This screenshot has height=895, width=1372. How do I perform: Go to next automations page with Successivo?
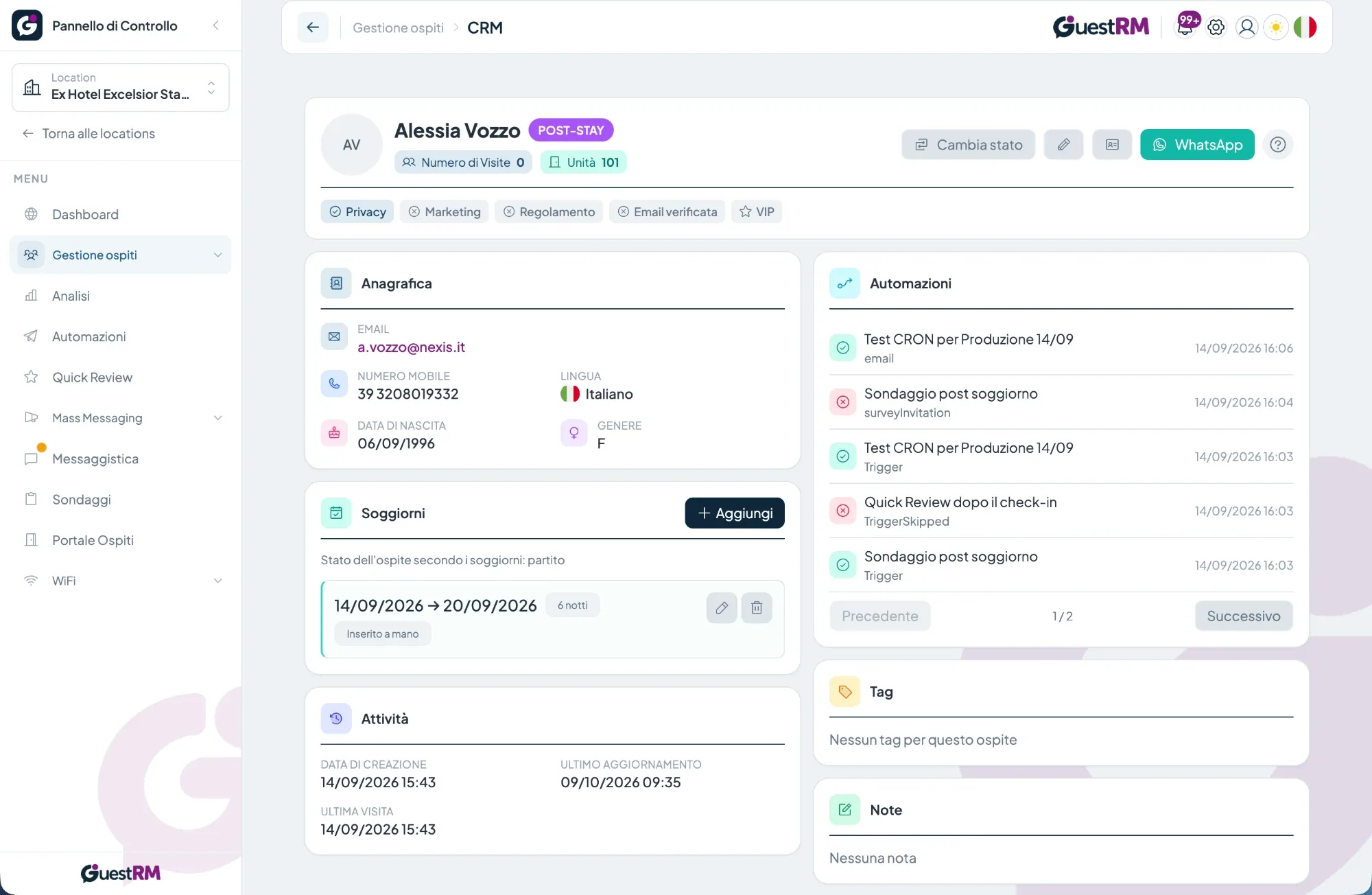pos(1243,616)
